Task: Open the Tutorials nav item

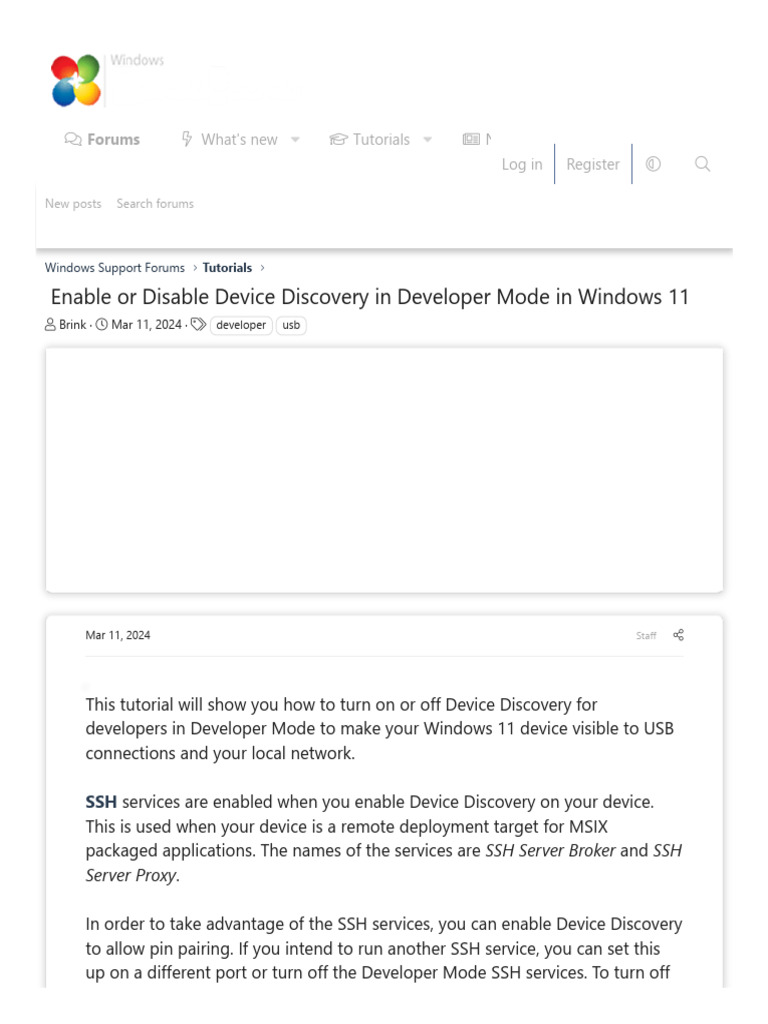Action: click(x=370, y=139)
